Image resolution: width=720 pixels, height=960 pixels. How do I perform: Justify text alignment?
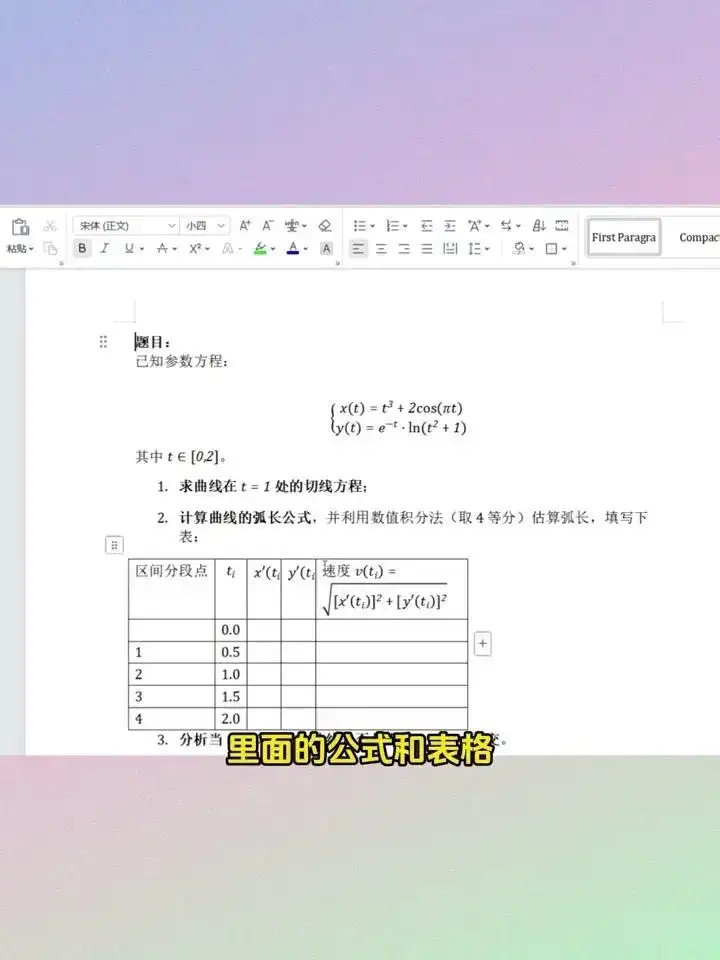coord(427,249)
